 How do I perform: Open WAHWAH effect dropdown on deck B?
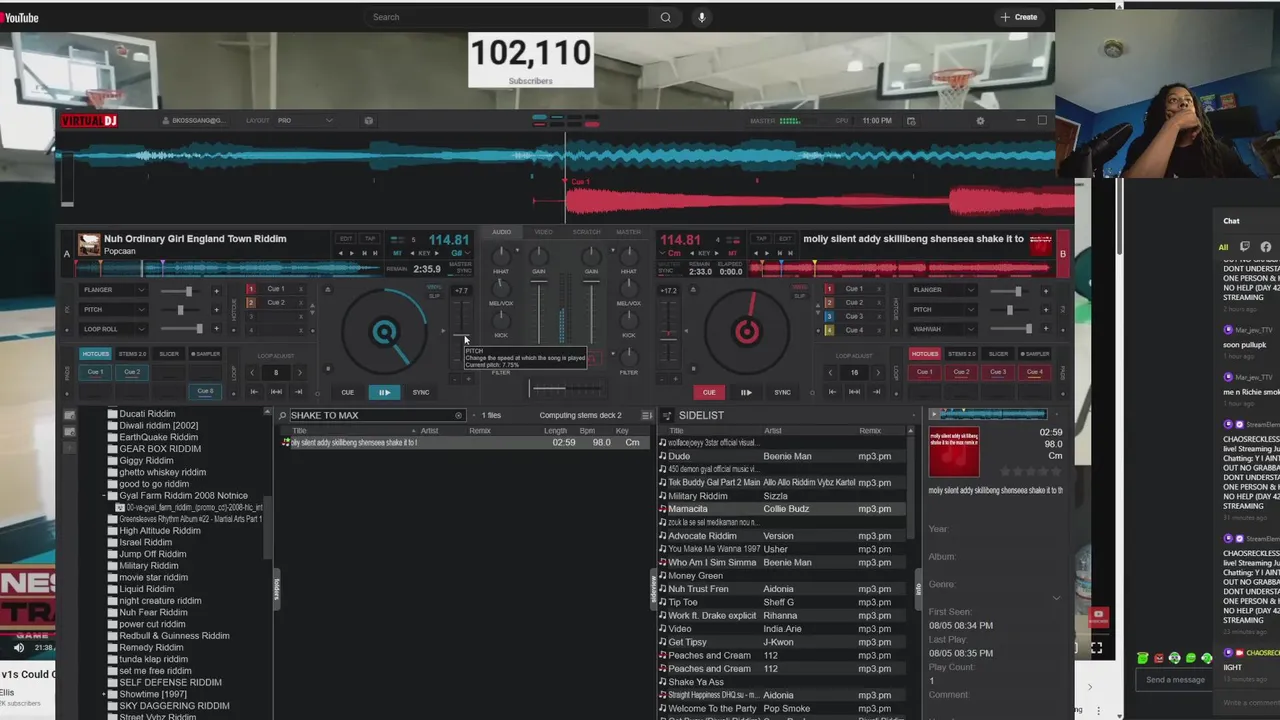969,329
